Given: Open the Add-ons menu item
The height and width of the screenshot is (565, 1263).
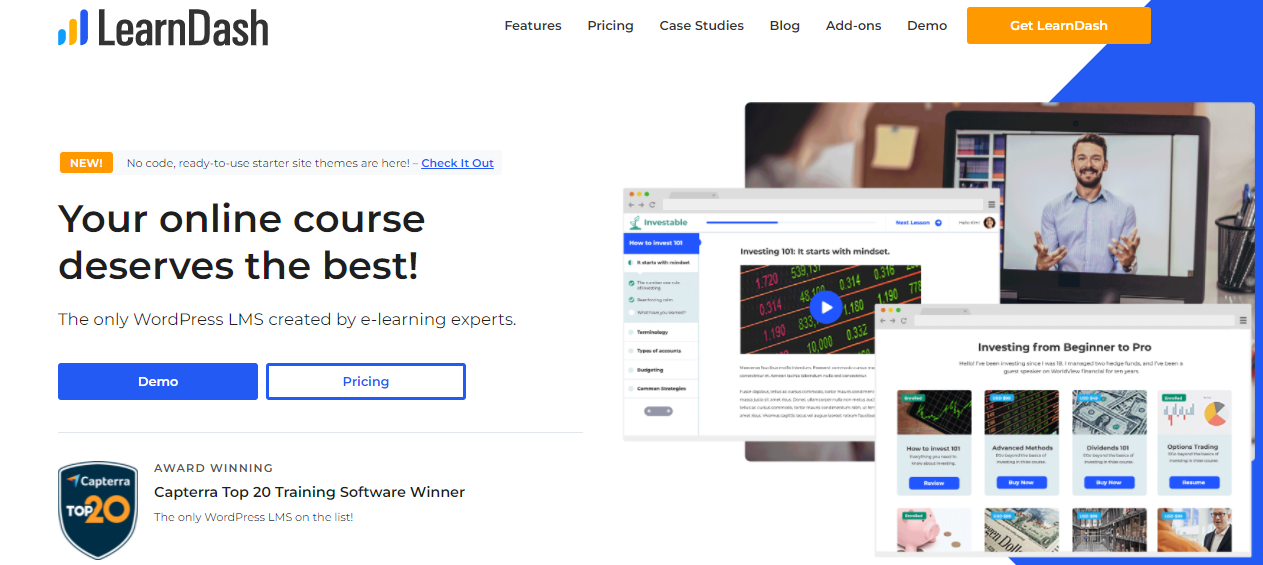Looking at the screenshot, I should [x=854, y=26].
